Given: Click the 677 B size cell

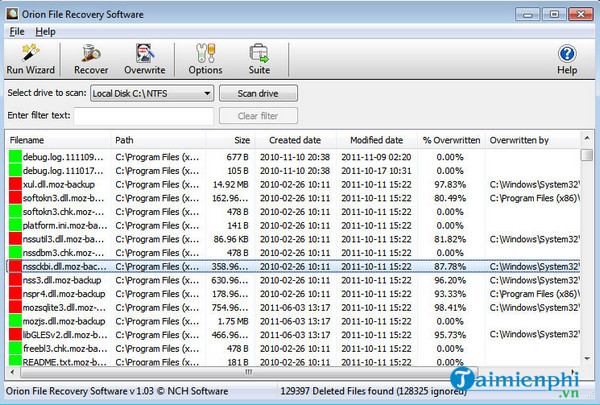Looking at the screenshot, I should [237, 157].
